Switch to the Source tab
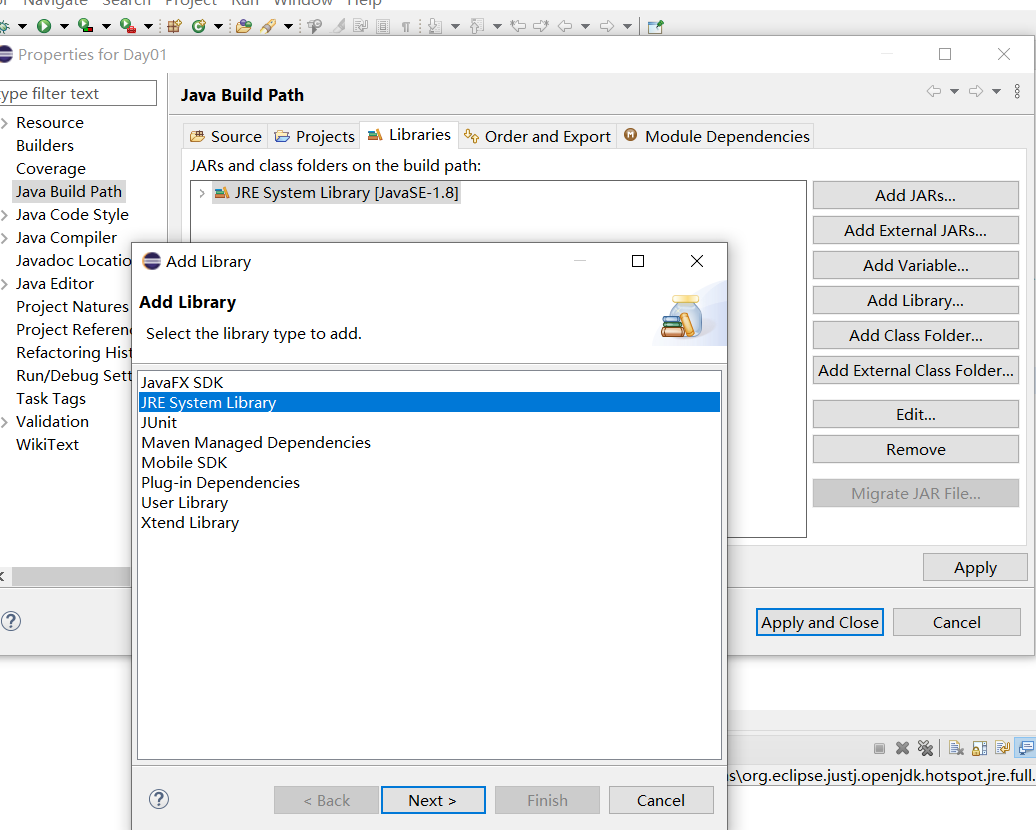 pyautogui.click(x=225, y=136)
